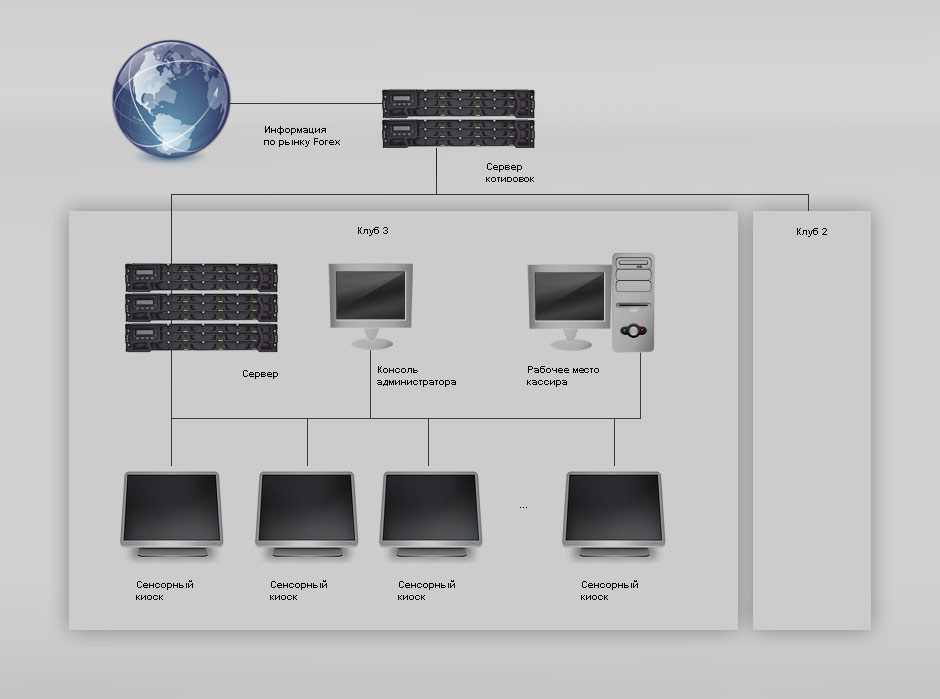Select the 'Консоль администратора' label
Image resolution: width=940 pixels, height=699 pixels.
pos(416,376)
